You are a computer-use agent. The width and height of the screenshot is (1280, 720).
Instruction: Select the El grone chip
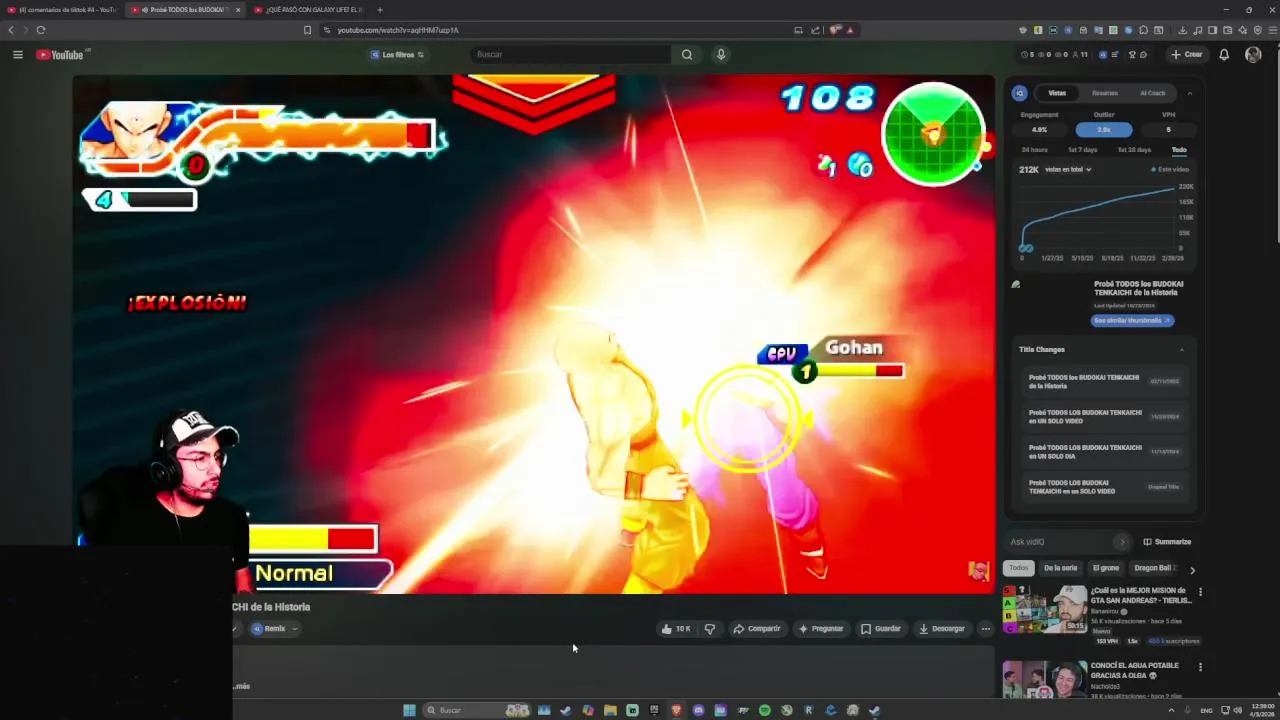(x=1105, y=568)
